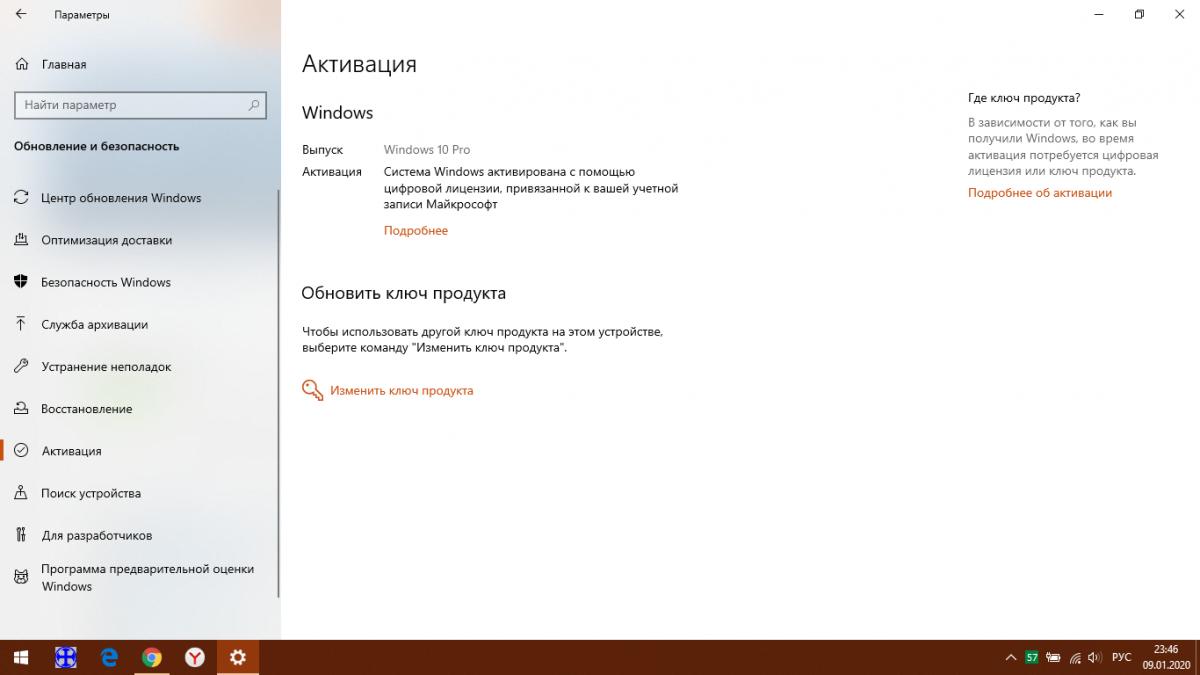Open Подробнее об активации help link

tap(1039, 193)
